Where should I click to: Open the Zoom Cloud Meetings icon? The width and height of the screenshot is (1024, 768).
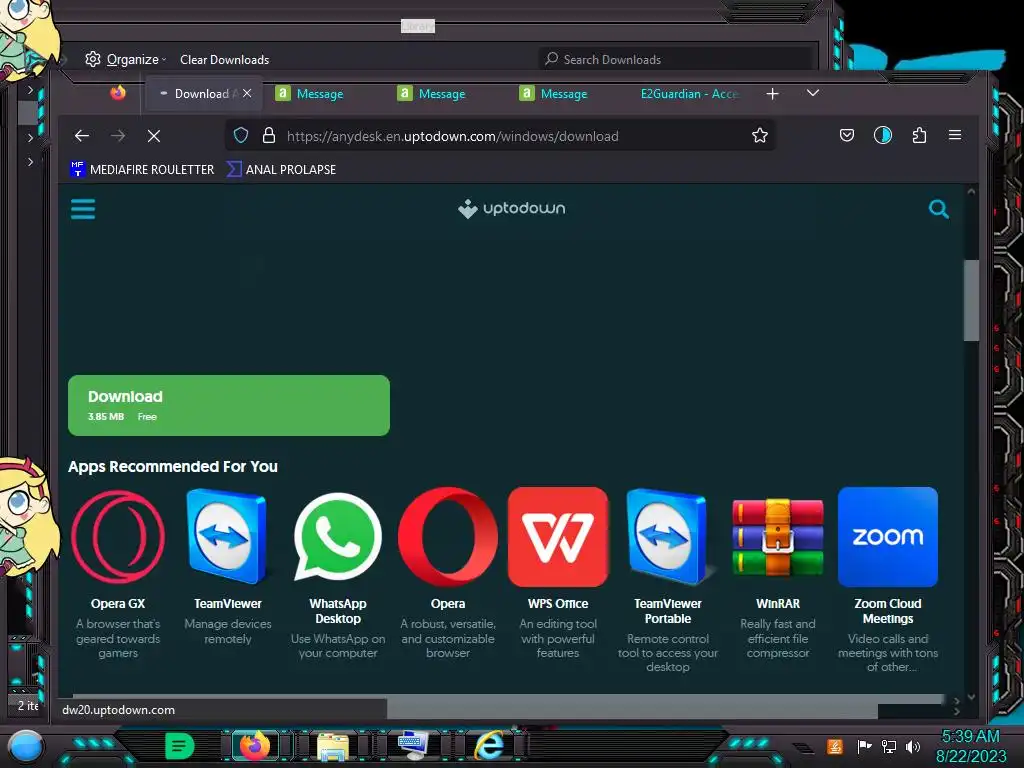click(888, 537)
